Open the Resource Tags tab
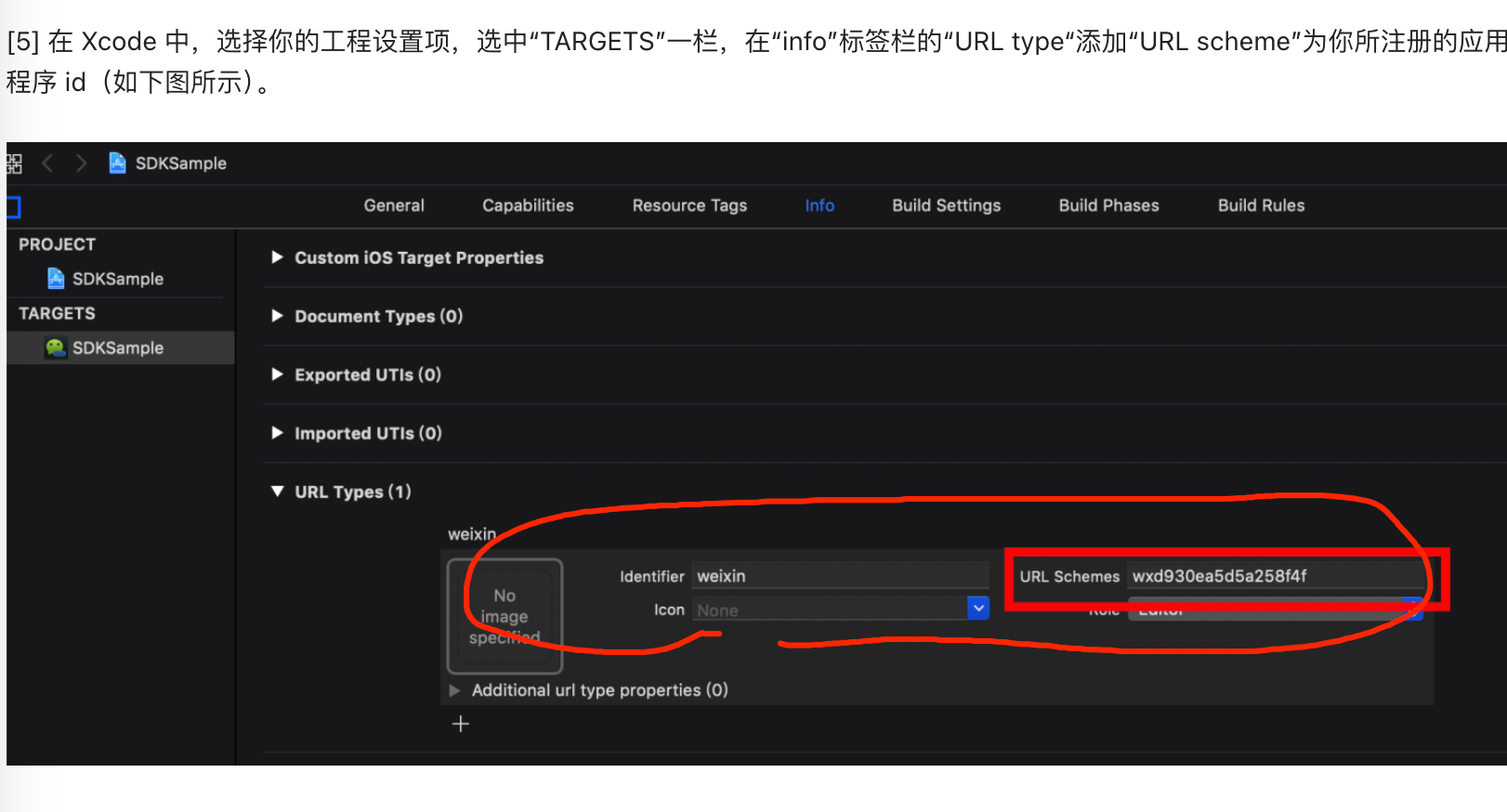This screenshot has width=1507, height=812. click(689, 205)
